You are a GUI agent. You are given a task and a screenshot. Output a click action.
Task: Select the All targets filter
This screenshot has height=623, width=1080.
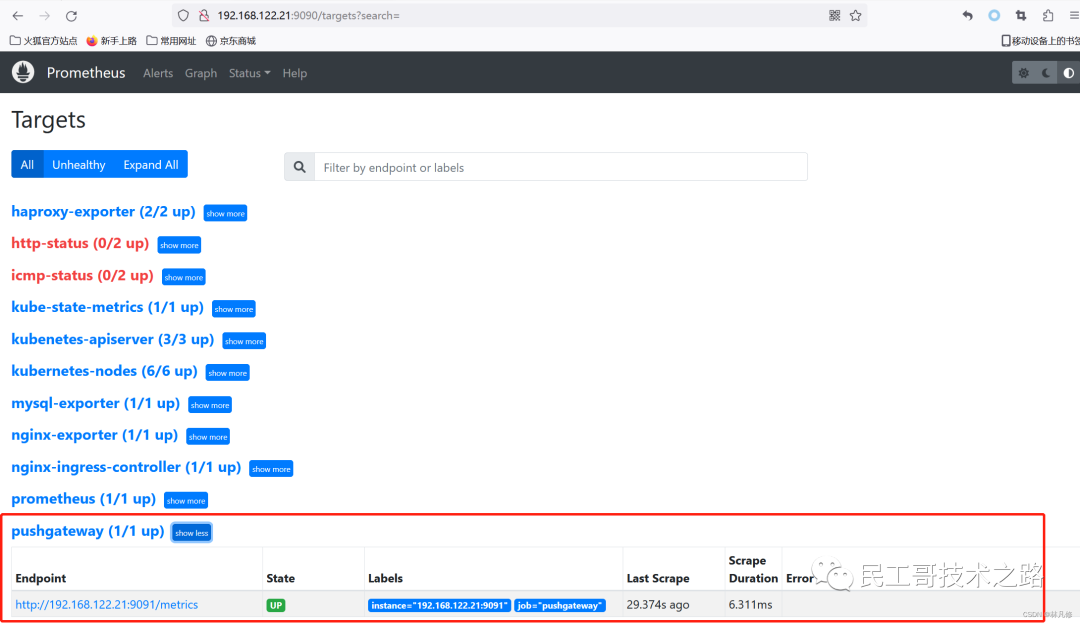(27, 164)
